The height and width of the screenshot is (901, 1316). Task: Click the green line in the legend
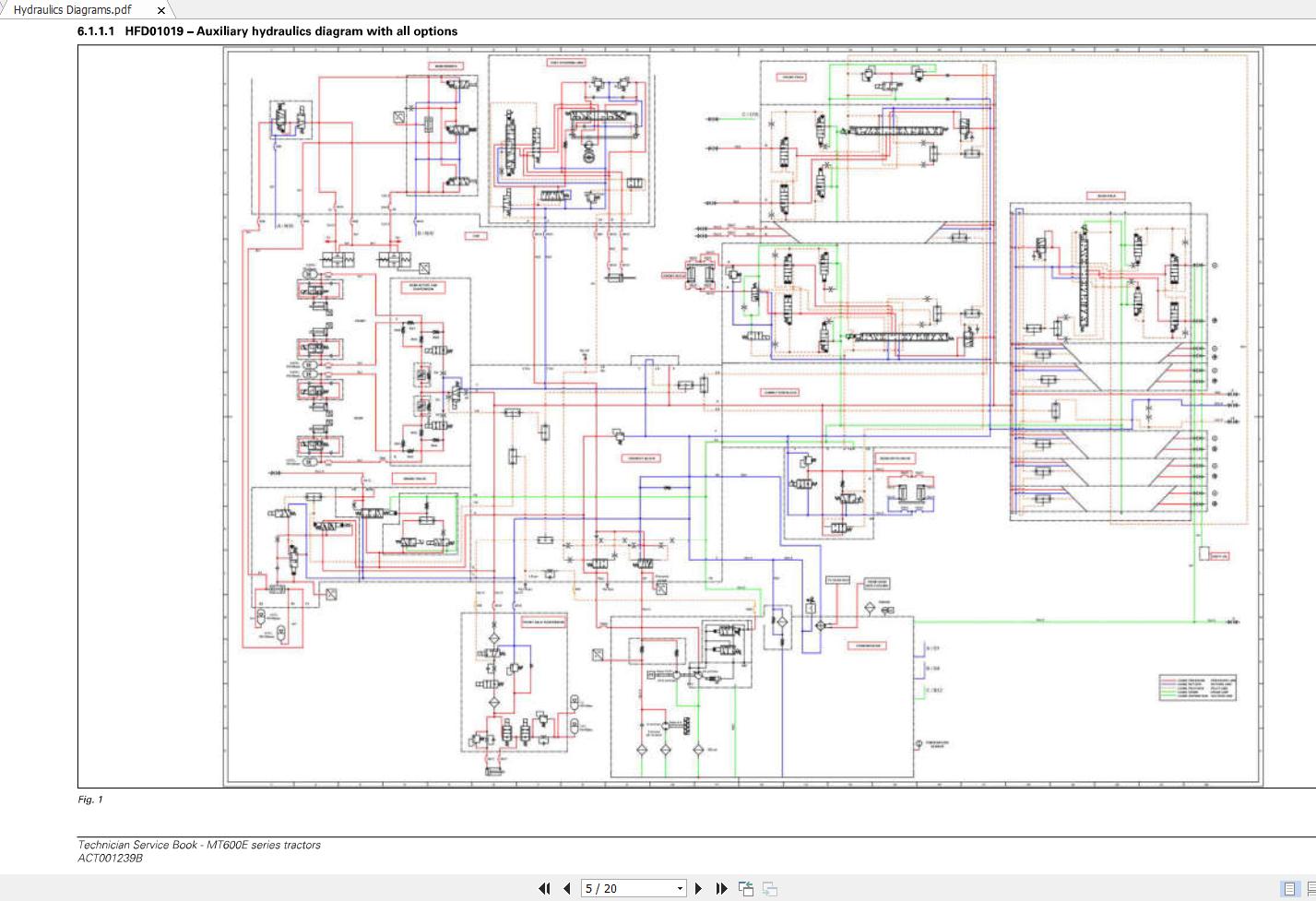[x=1168, y=692]
